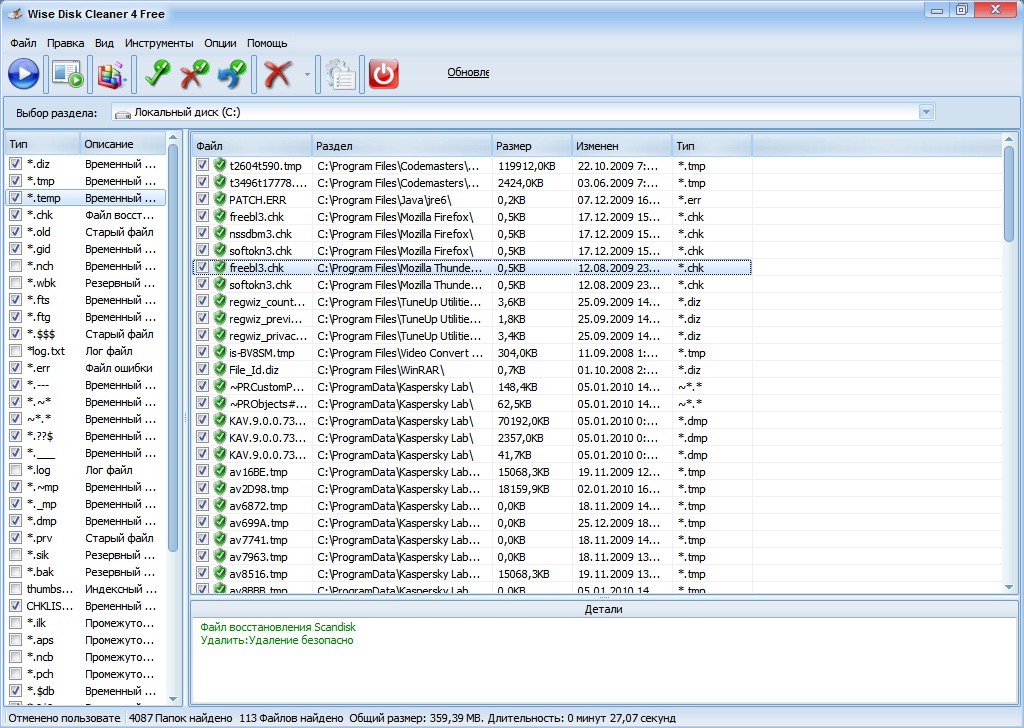Open the gear with checklist settings icon
This screenshot has width=1024, height=728.
click(x=340, y=74)
